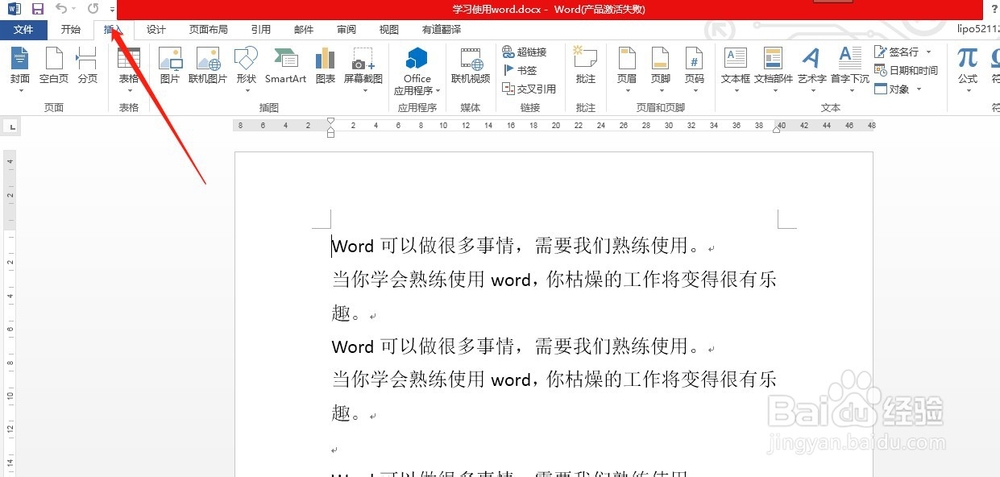The height and width of the screenshot is (477, 1000).
Task: Expand the object (对象) dropdown arrow
Action: [x=919, y=89]
